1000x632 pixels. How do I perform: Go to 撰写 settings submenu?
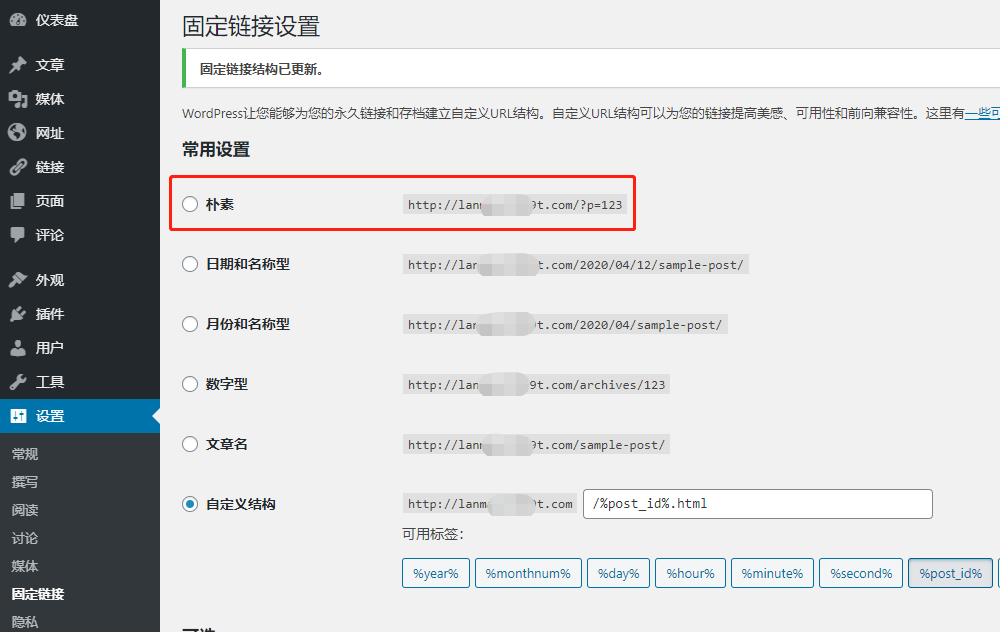tap(25, 482)
